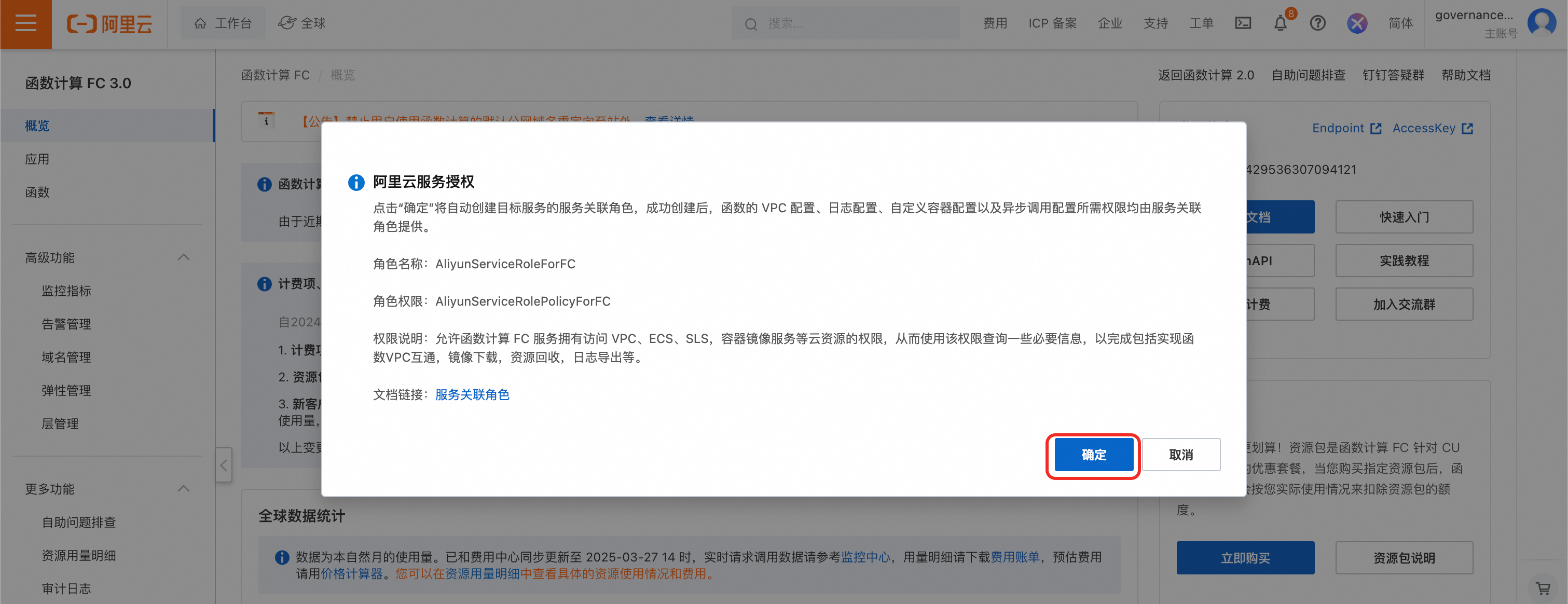The height and width of the screenshot is (604, 1568).
Task: Switch language via 简体
Action: click(1400, 23)
